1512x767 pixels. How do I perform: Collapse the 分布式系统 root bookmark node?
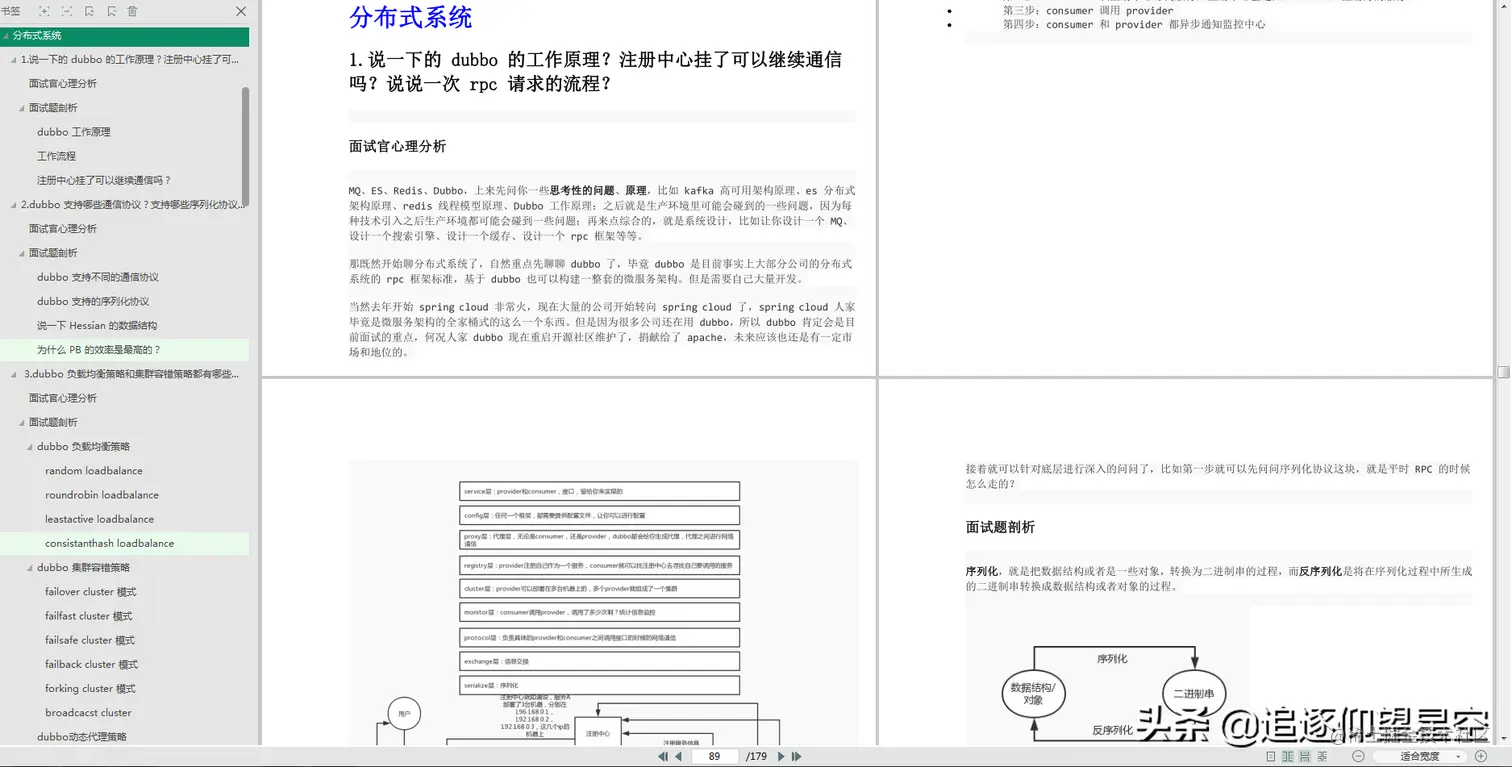pyautogui.click(x=8, y=36)
